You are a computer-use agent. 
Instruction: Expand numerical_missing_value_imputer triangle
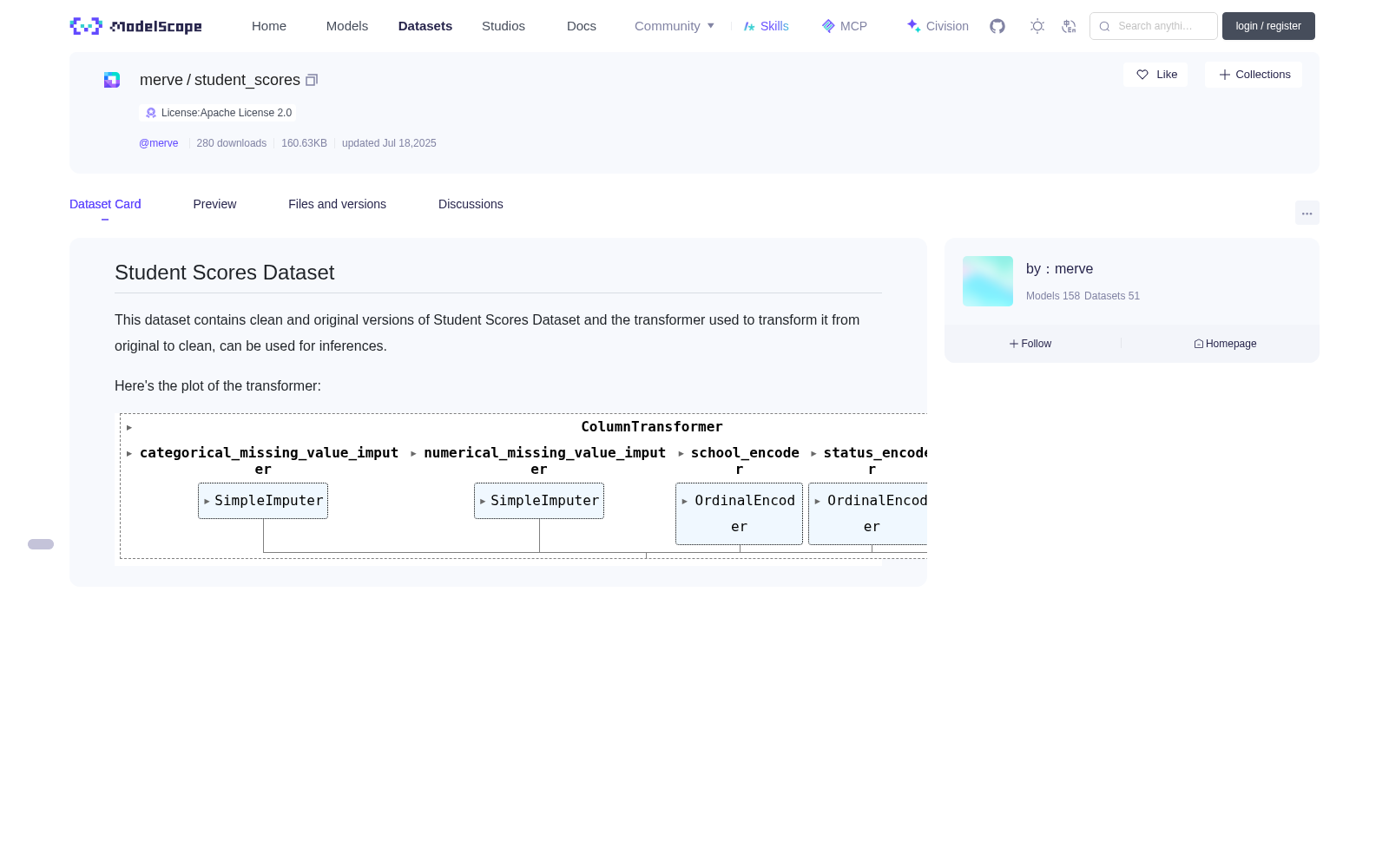tap(413, 453)
